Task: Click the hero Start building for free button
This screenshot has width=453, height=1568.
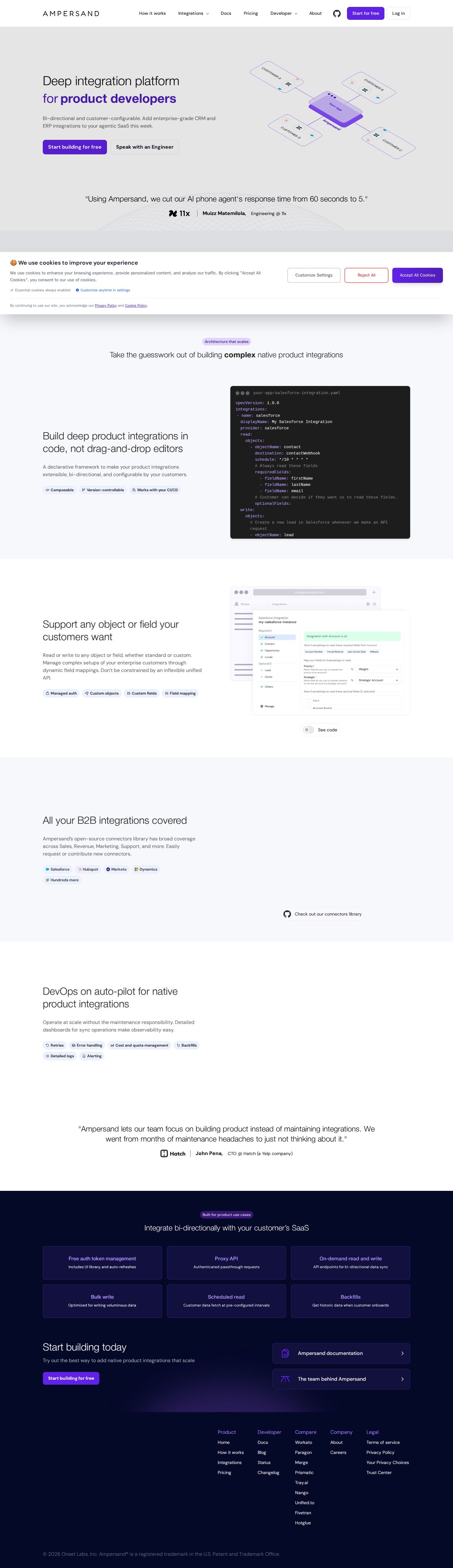Action: tap(75, 147)
